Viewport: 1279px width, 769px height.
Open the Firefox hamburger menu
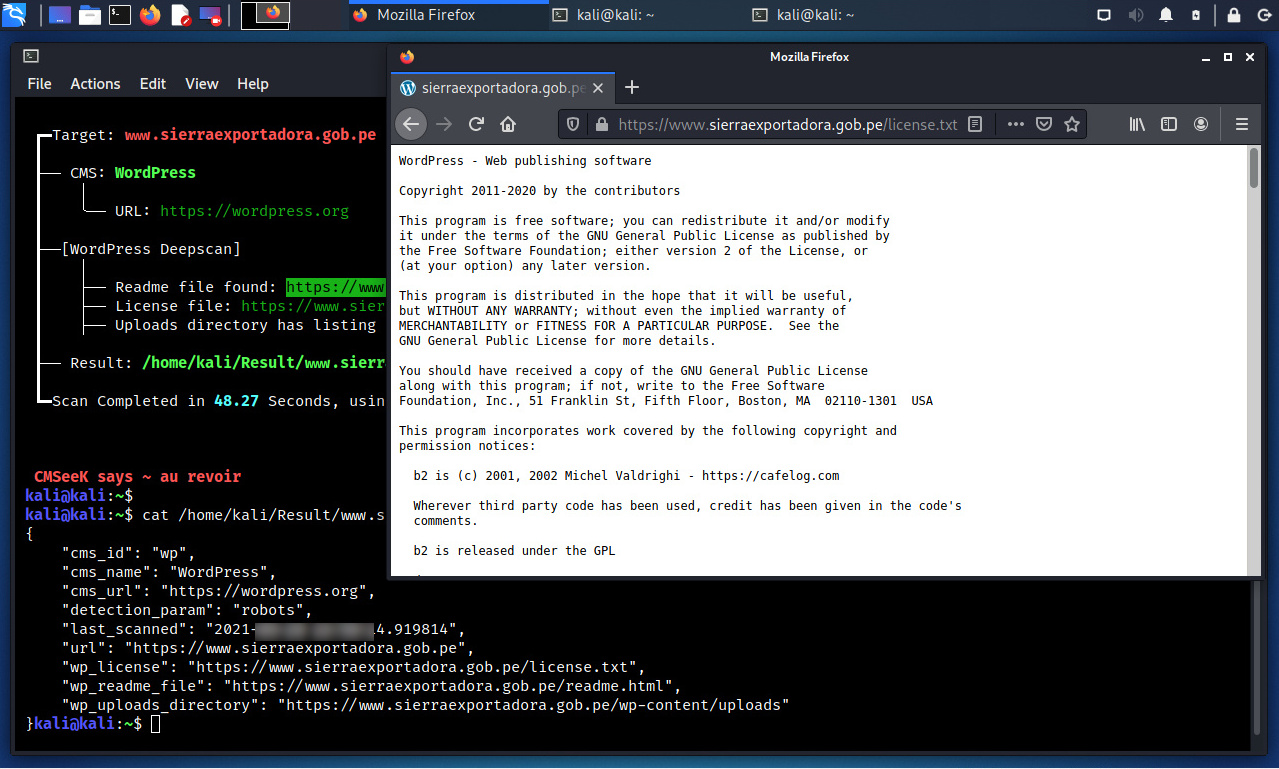pos(1242,124)
